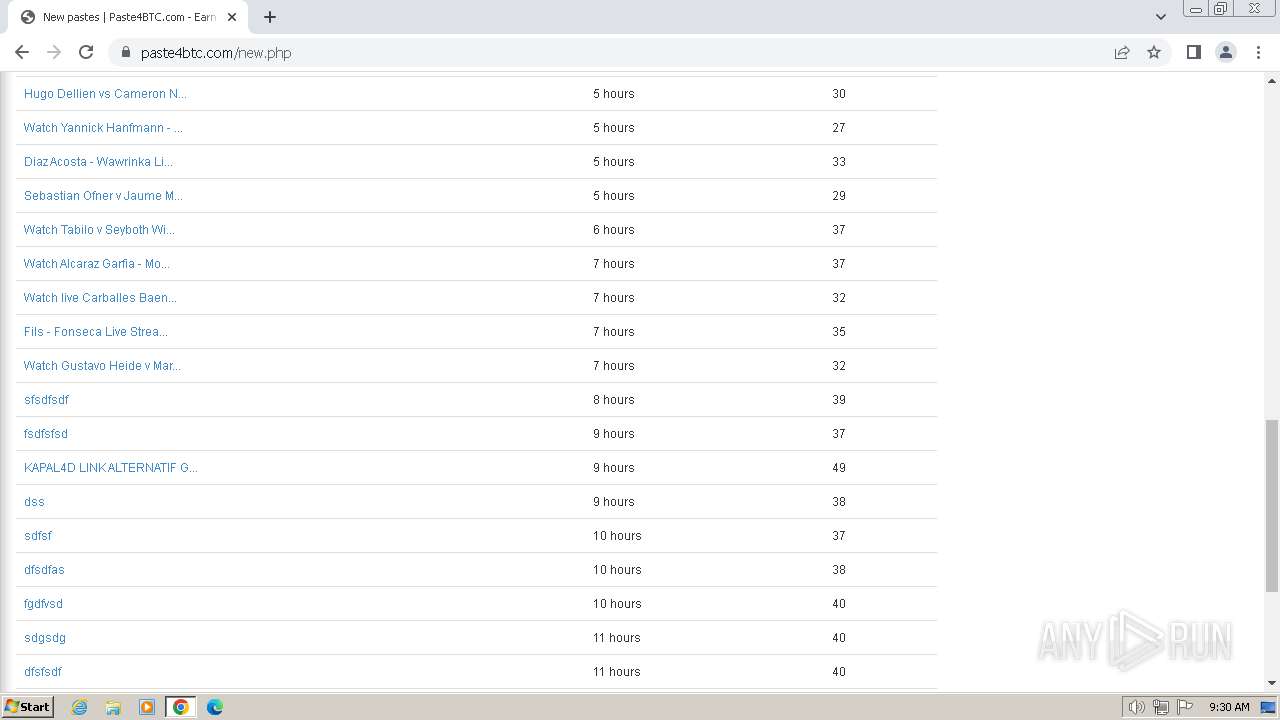Open the sdgsdg paste
This screenshot has width=1280, height=720.
click(x=45, y=638)
